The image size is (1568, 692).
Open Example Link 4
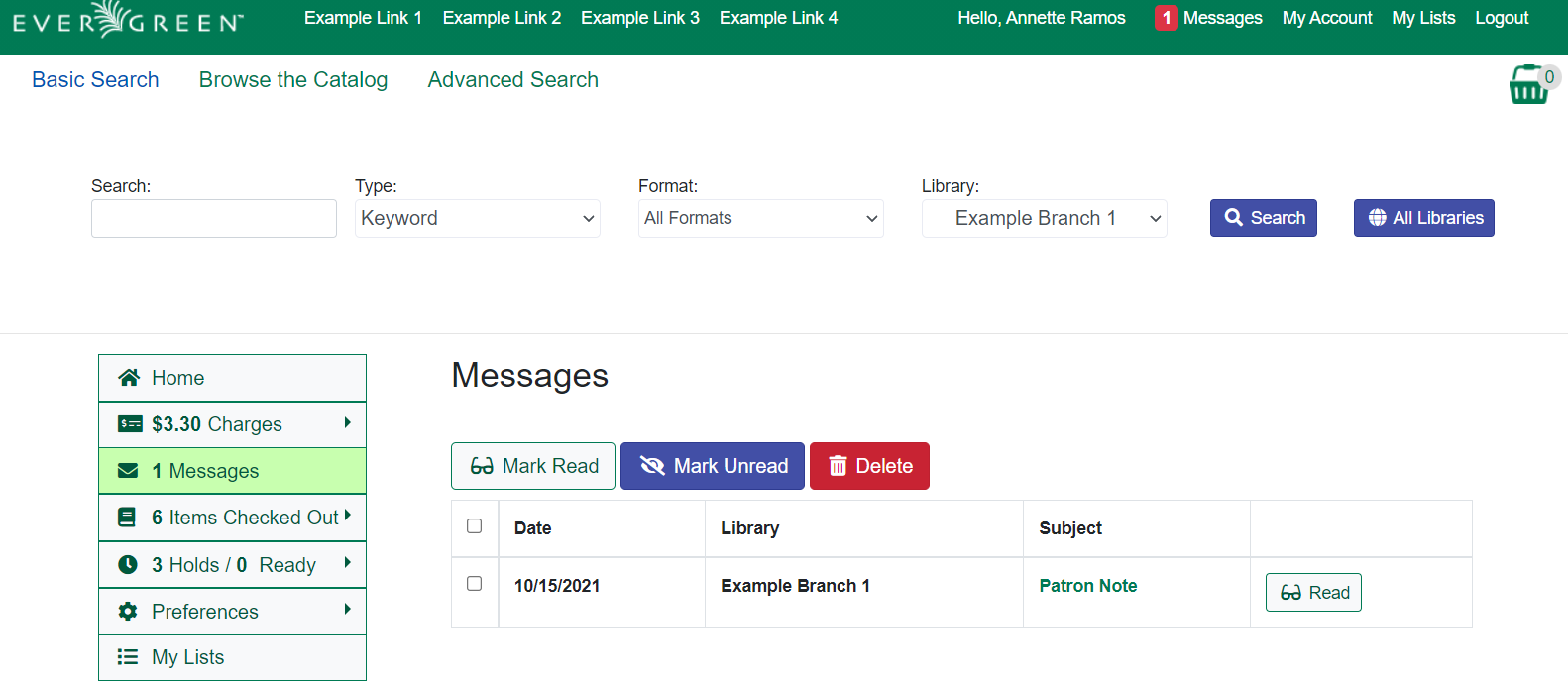pos(779,18)
